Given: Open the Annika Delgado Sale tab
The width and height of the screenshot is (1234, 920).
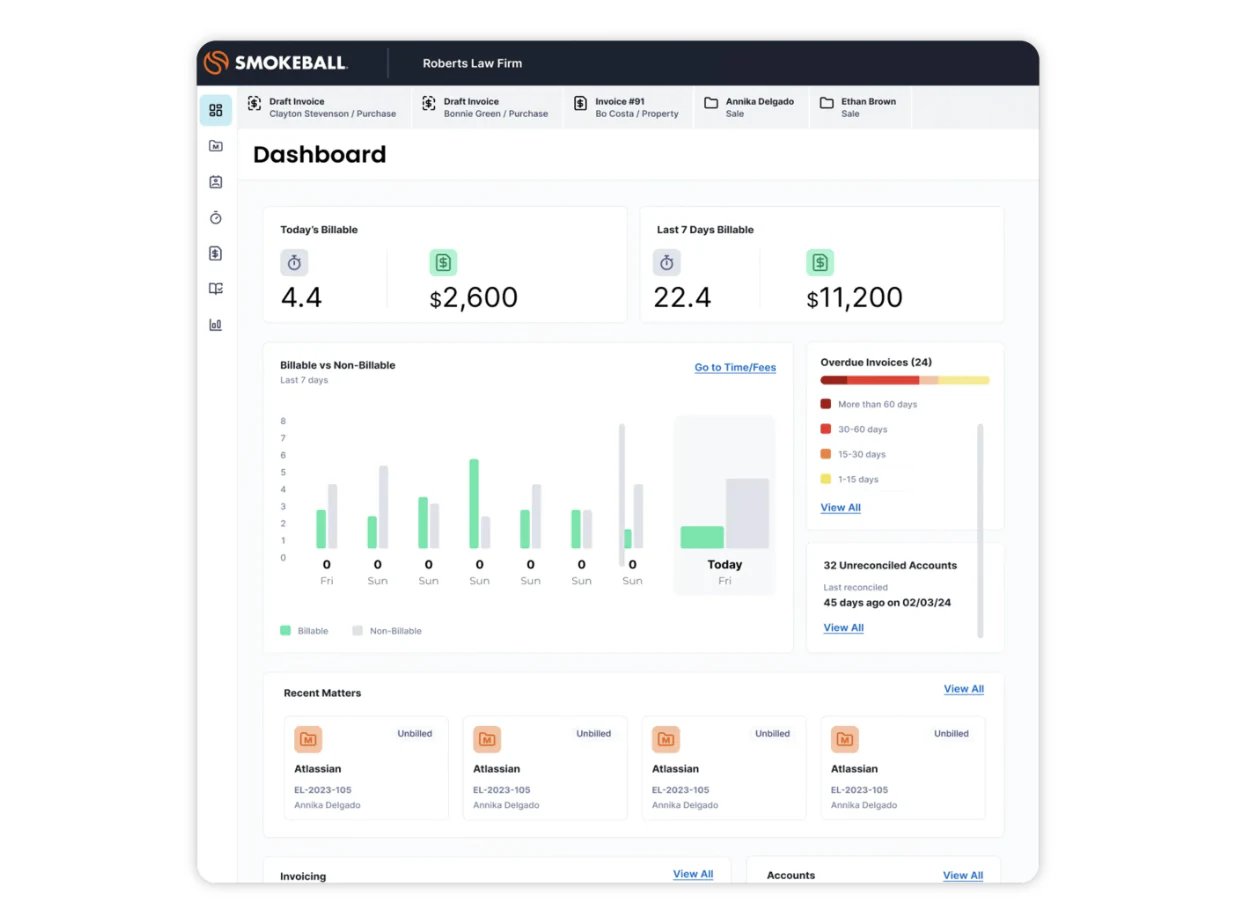Looking at the screenshot, I should tap(750, 107).
